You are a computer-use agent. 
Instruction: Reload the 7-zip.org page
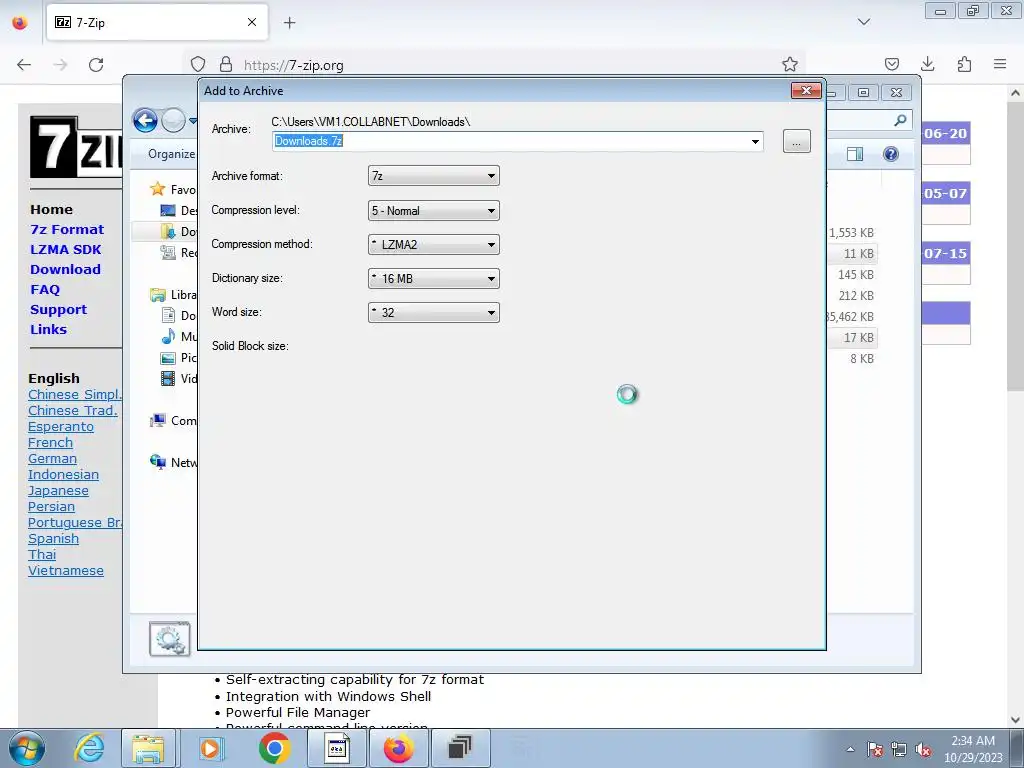(96, 65)
